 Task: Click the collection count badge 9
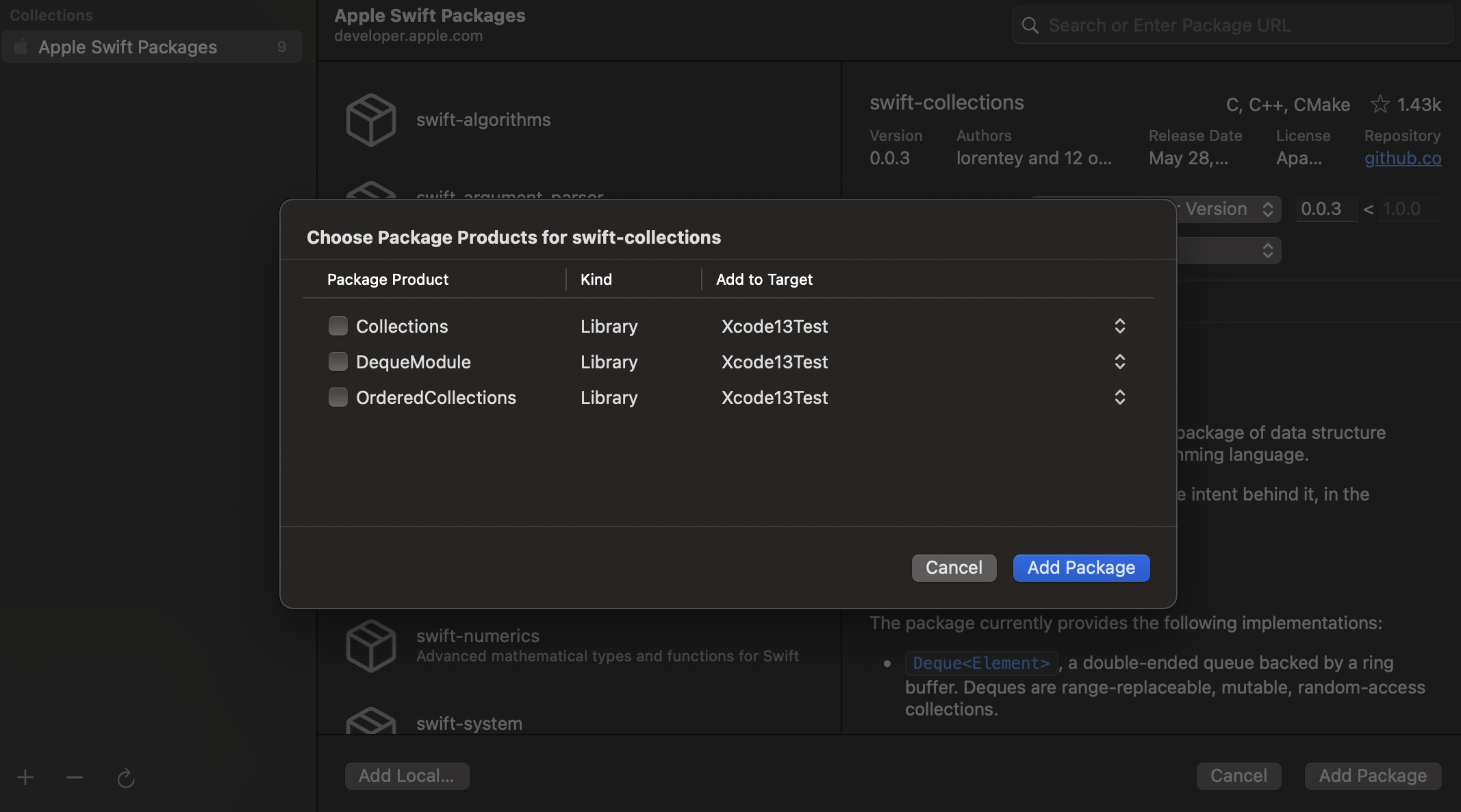pyautogui.click(x=281, y=47)
